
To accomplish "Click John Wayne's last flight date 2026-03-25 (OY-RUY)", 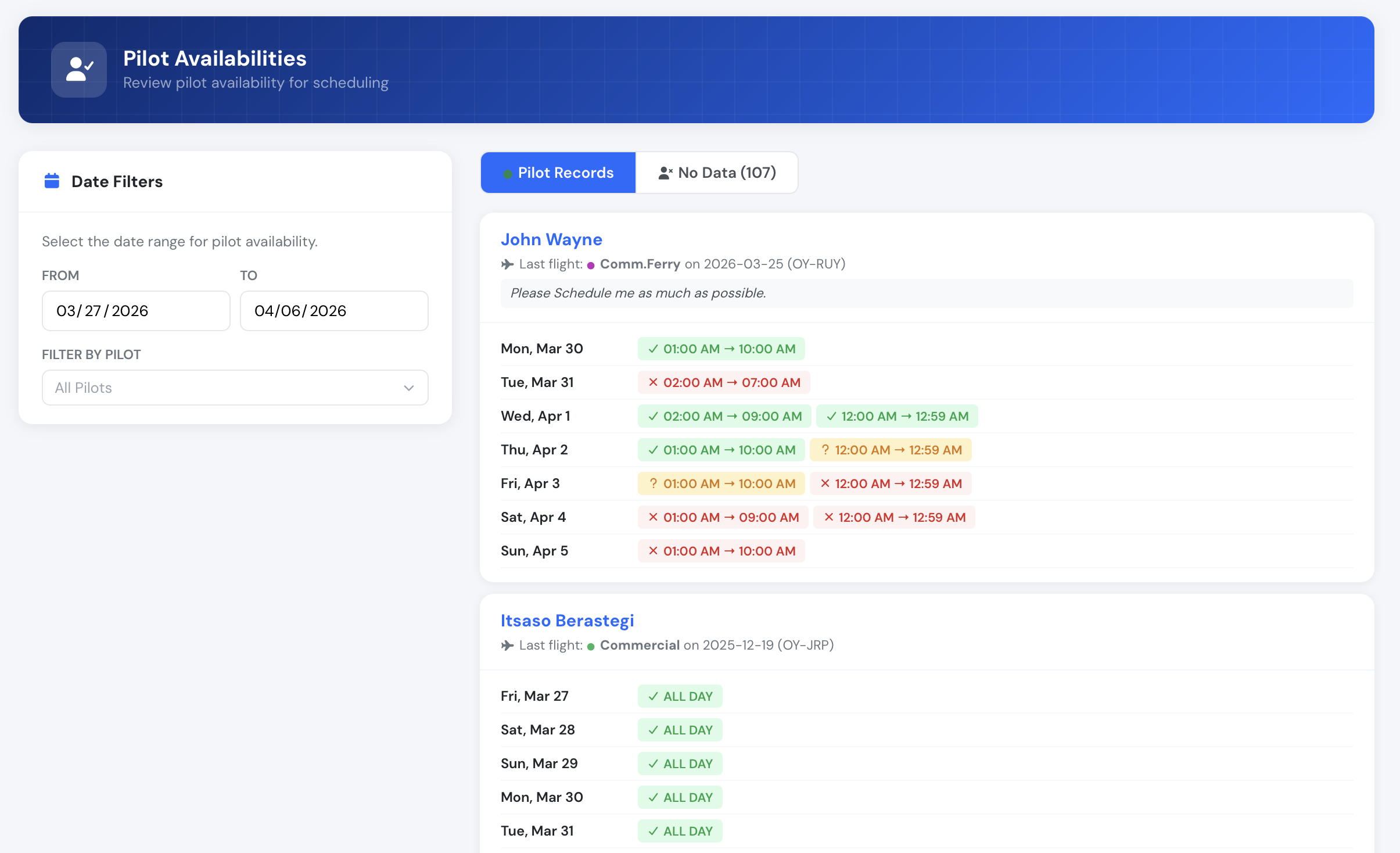I will click(x=774, y=264).
